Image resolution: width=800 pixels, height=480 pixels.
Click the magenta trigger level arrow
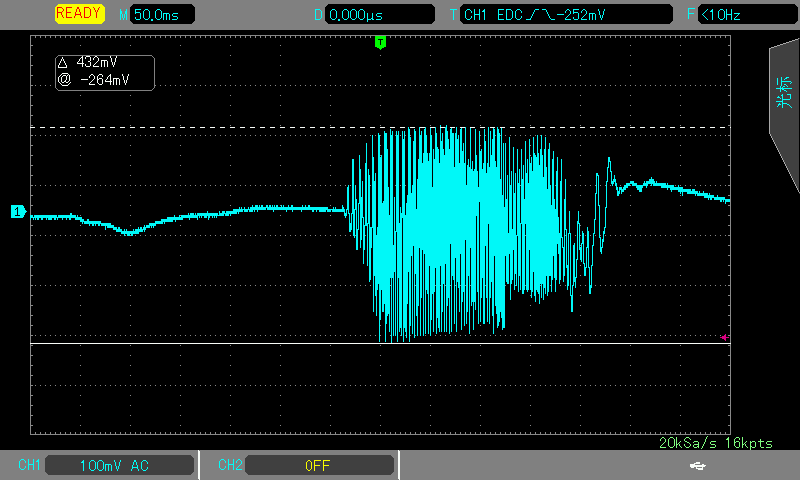724,337
